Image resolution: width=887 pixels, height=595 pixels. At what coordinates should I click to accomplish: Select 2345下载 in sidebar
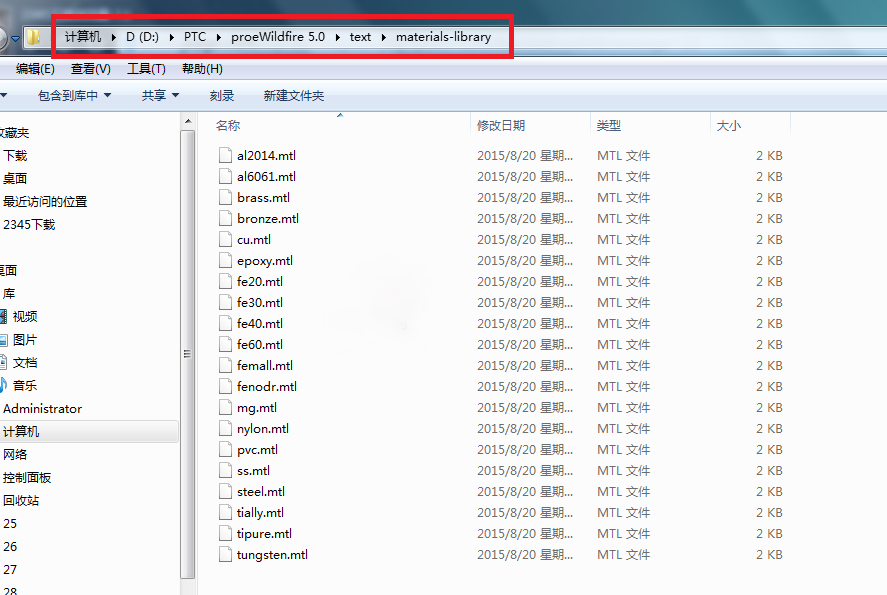pyautogui.click(x=29, y=225)
